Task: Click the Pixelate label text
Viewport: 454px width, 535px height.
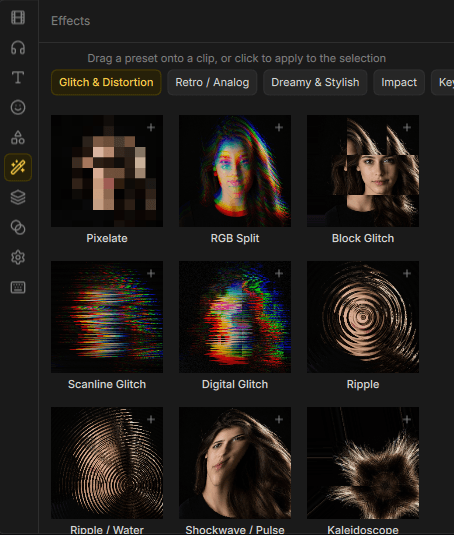Action: 107,238
